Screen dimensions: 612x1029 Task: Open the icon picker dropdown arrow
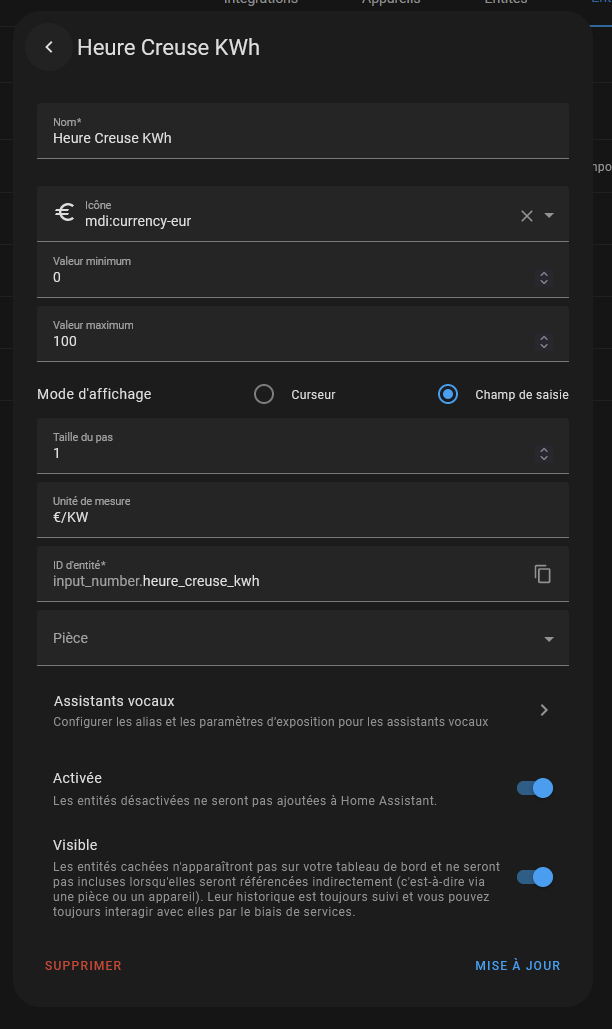click(549, 216)
